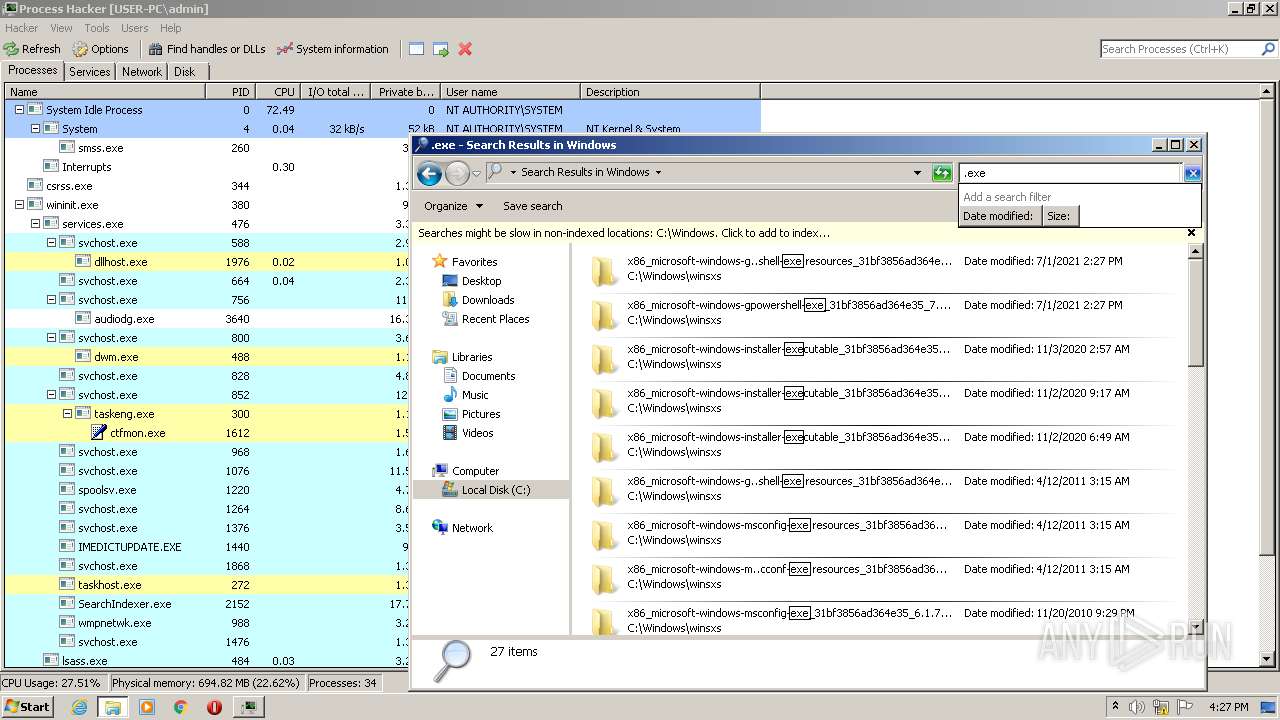Open Chrome from the taskbar
1280x720 pixels.
tap(180, 707)
